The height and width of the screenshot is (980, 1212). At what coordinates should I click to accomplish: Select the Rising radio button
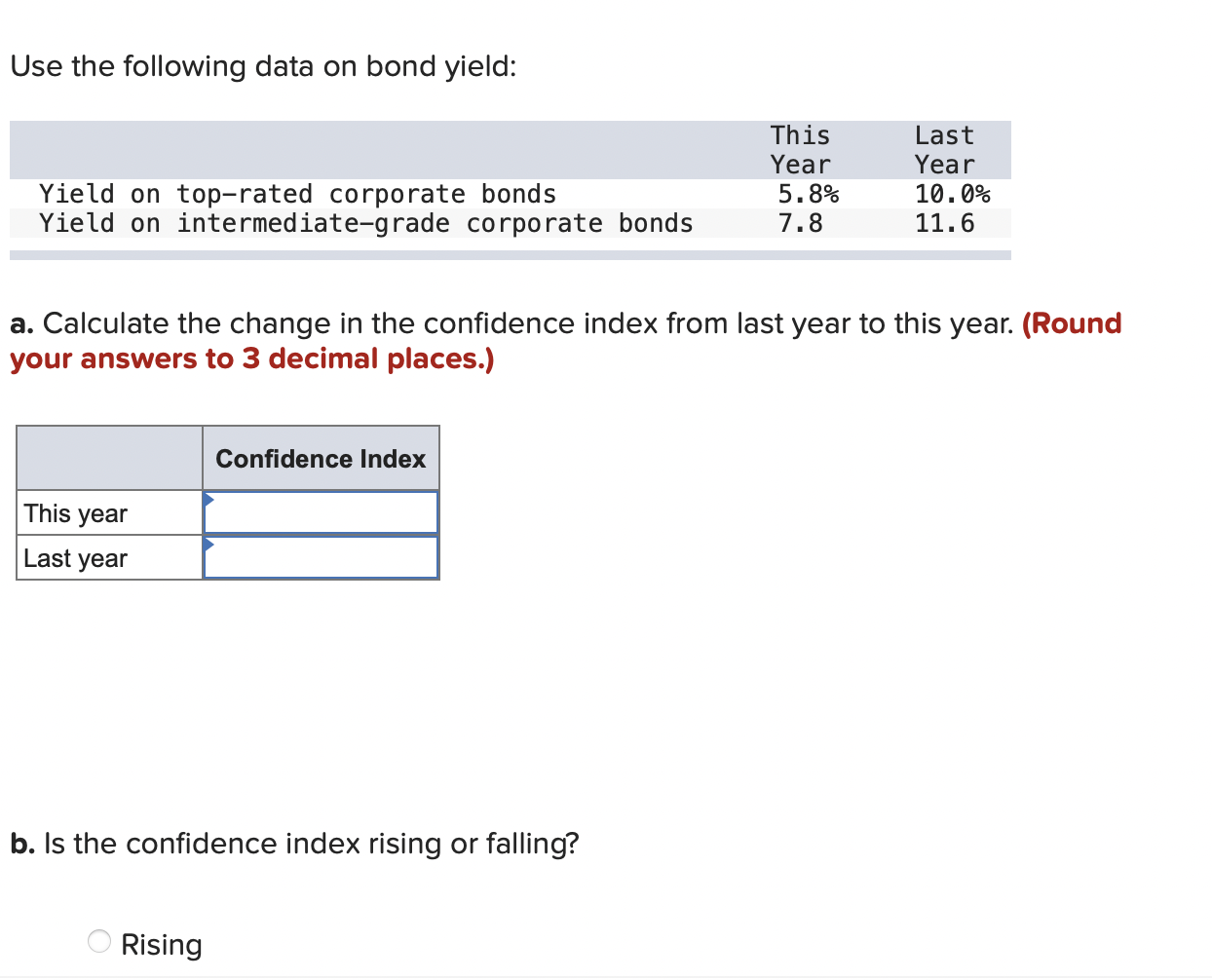pos(97,941)
